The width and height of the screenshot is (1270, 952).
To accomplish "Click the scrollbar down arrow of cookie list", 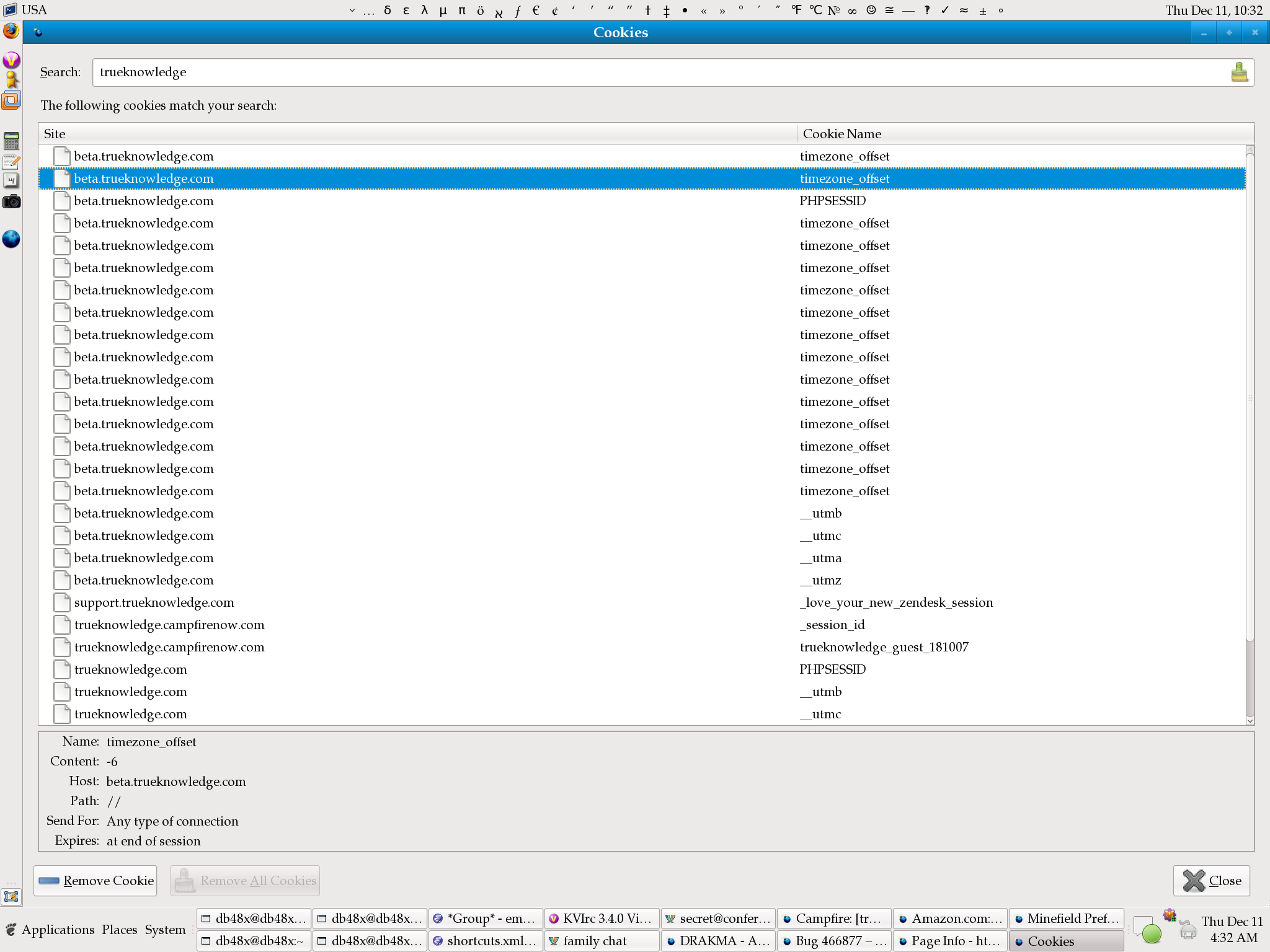I will point(1250,720).
